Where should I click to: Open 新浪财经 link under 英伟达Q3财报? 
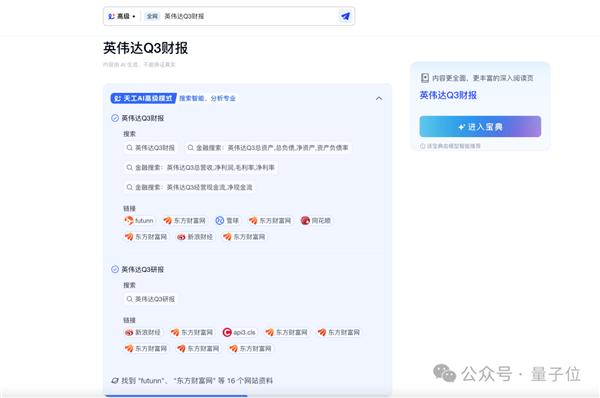click(194, 237)
